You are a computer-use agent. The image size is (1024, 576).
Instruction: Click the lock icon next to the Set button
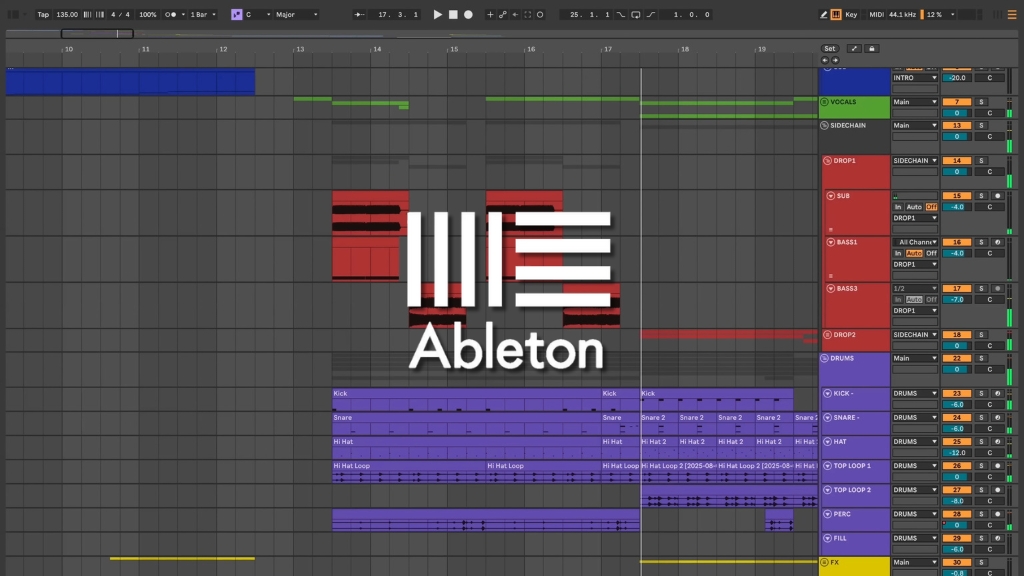click(x=872, y=48)
